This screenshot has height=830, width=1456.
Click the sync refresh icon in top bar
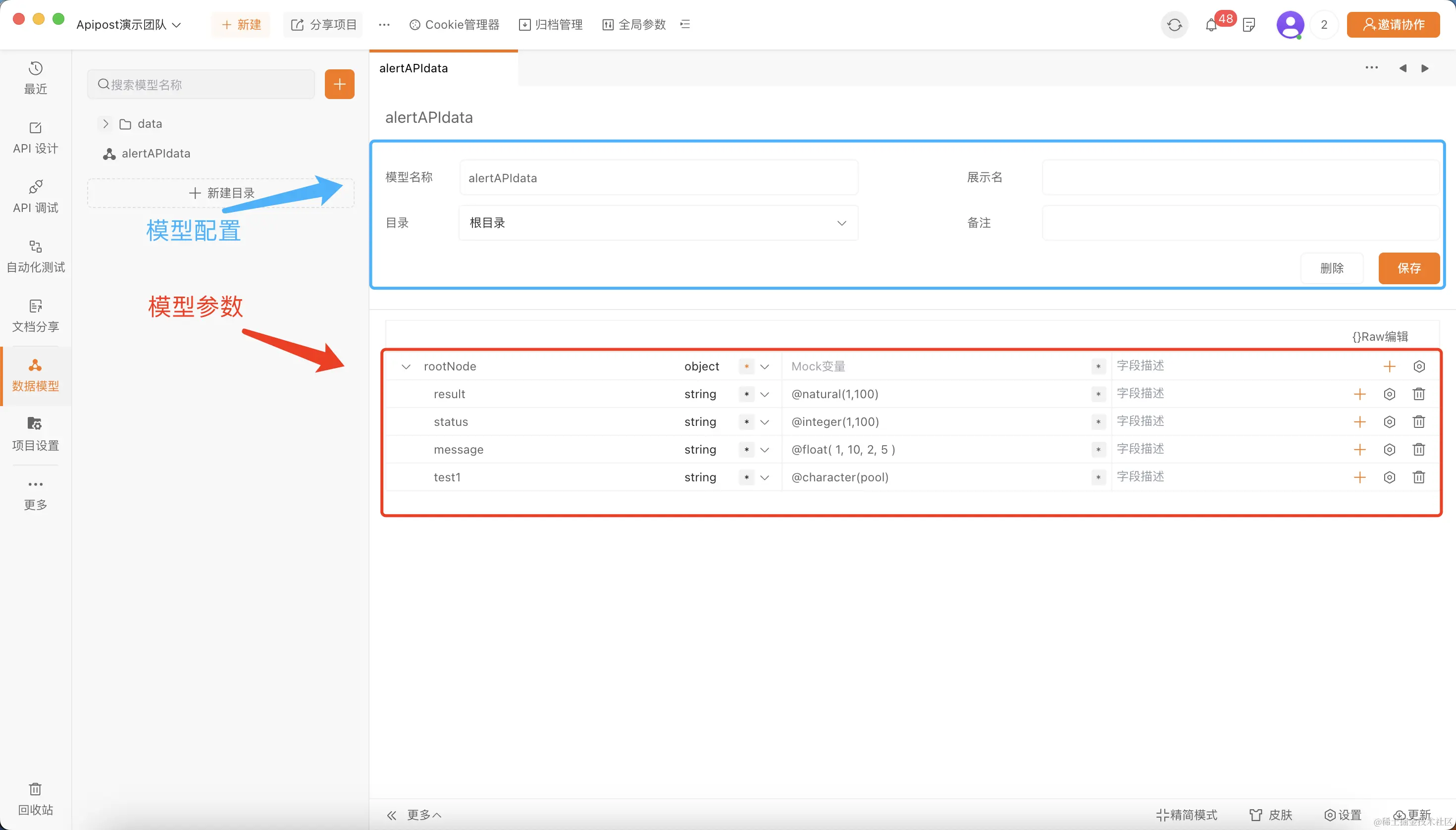(x=1174, y=24)
